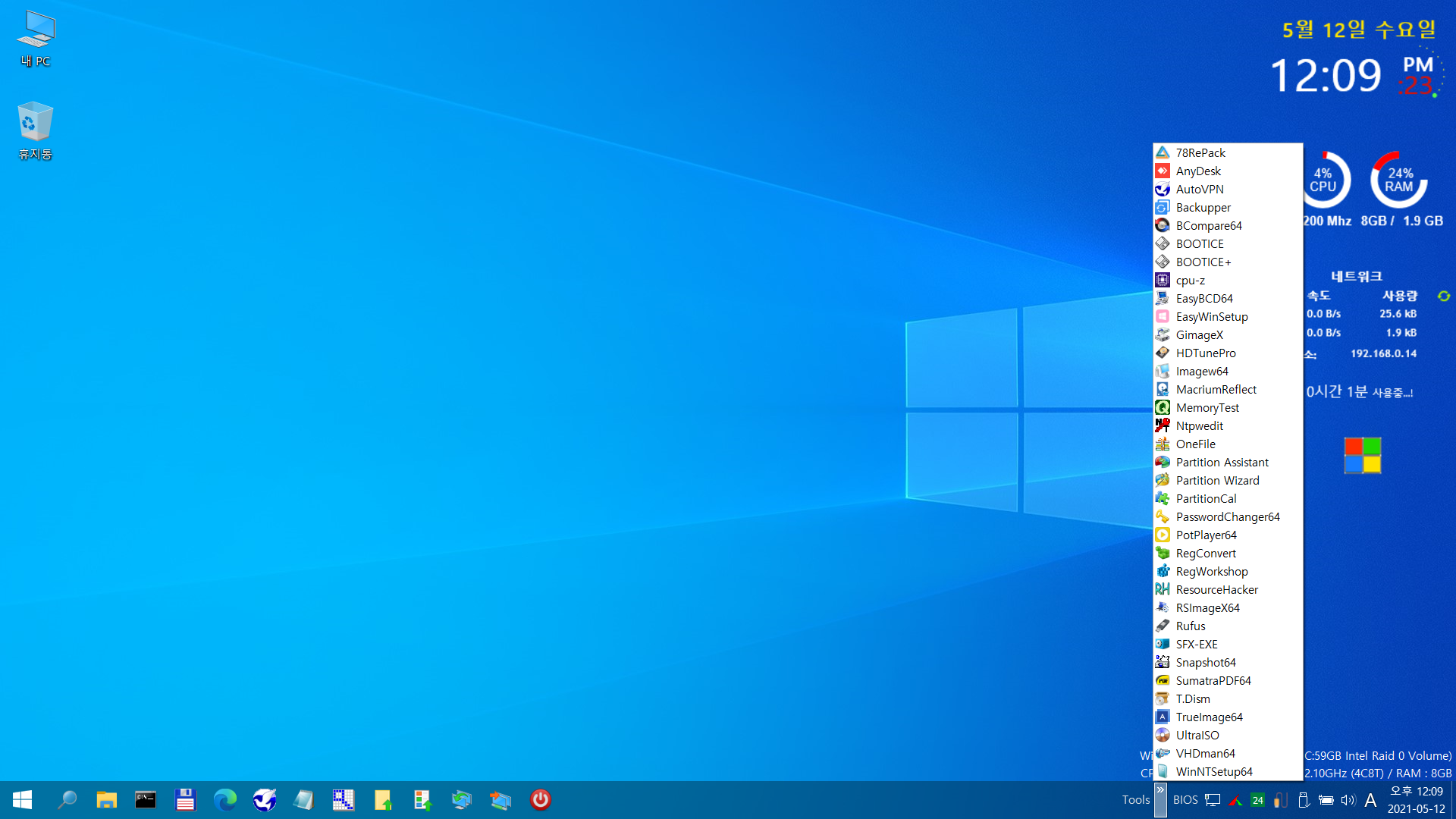Click the colored list with green arrow icon

click(x=422, y=800)
